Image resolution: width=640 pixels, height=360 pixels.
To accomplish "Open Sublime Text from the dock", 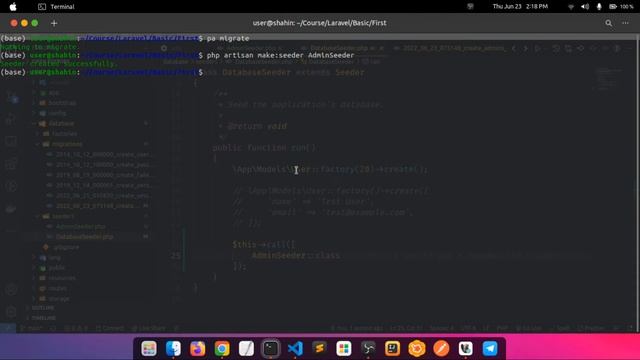I will 319,349.
